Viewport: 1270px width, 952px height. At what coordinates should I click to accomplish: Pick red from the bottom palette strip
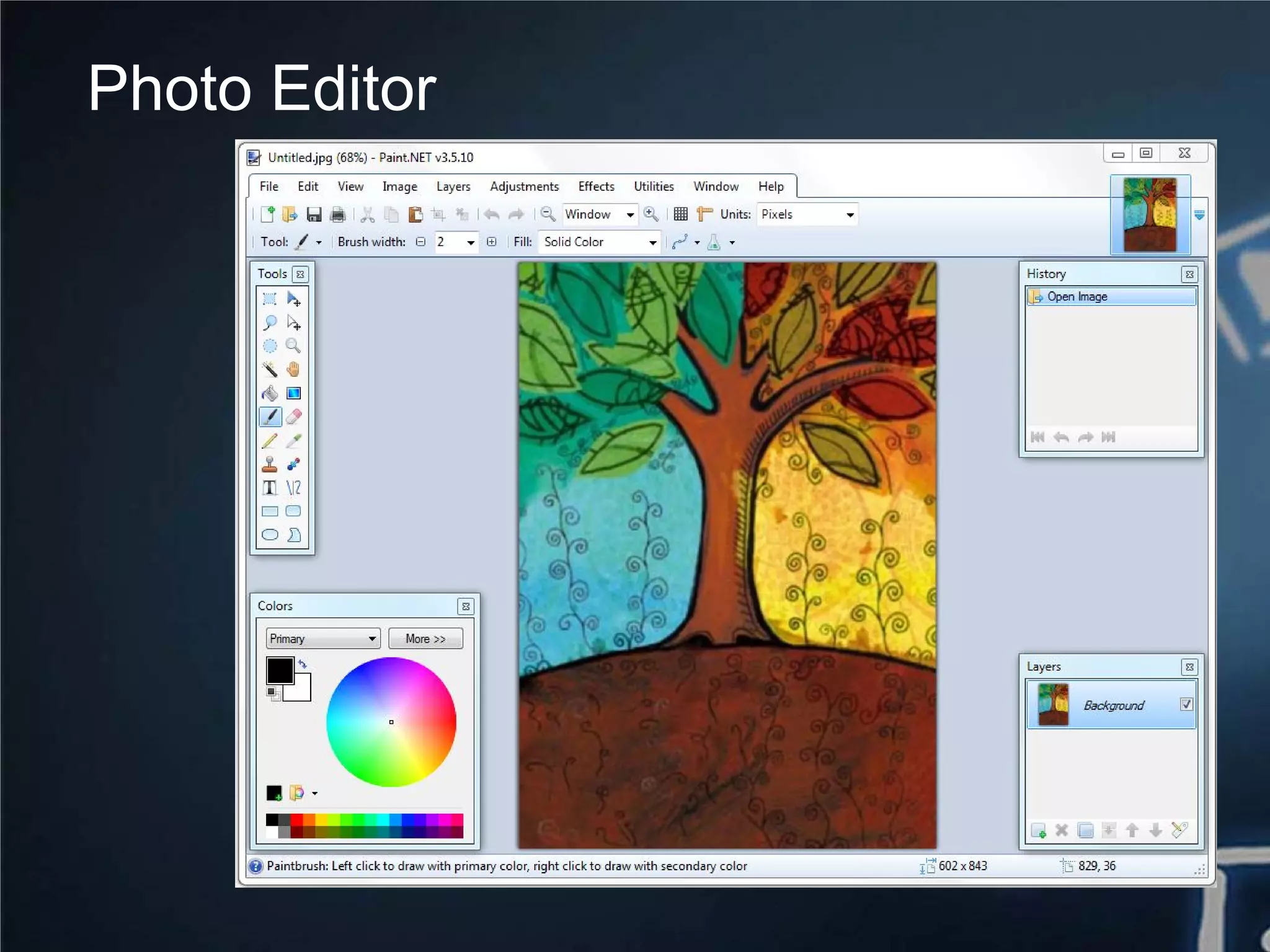[x=296, y=820]
